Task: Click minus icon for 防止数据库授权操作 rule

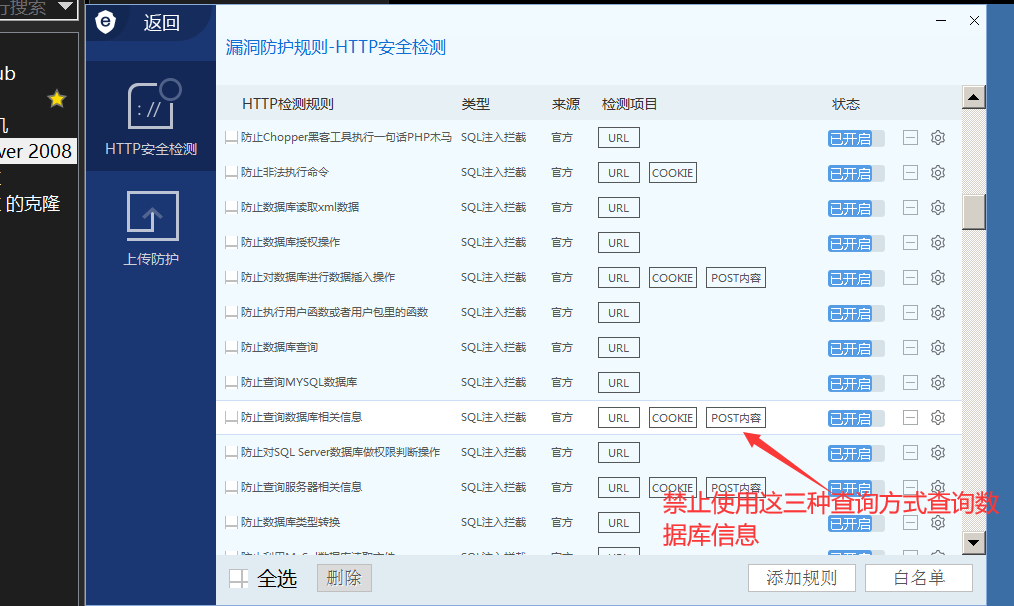Action: [x=910, y=243]
